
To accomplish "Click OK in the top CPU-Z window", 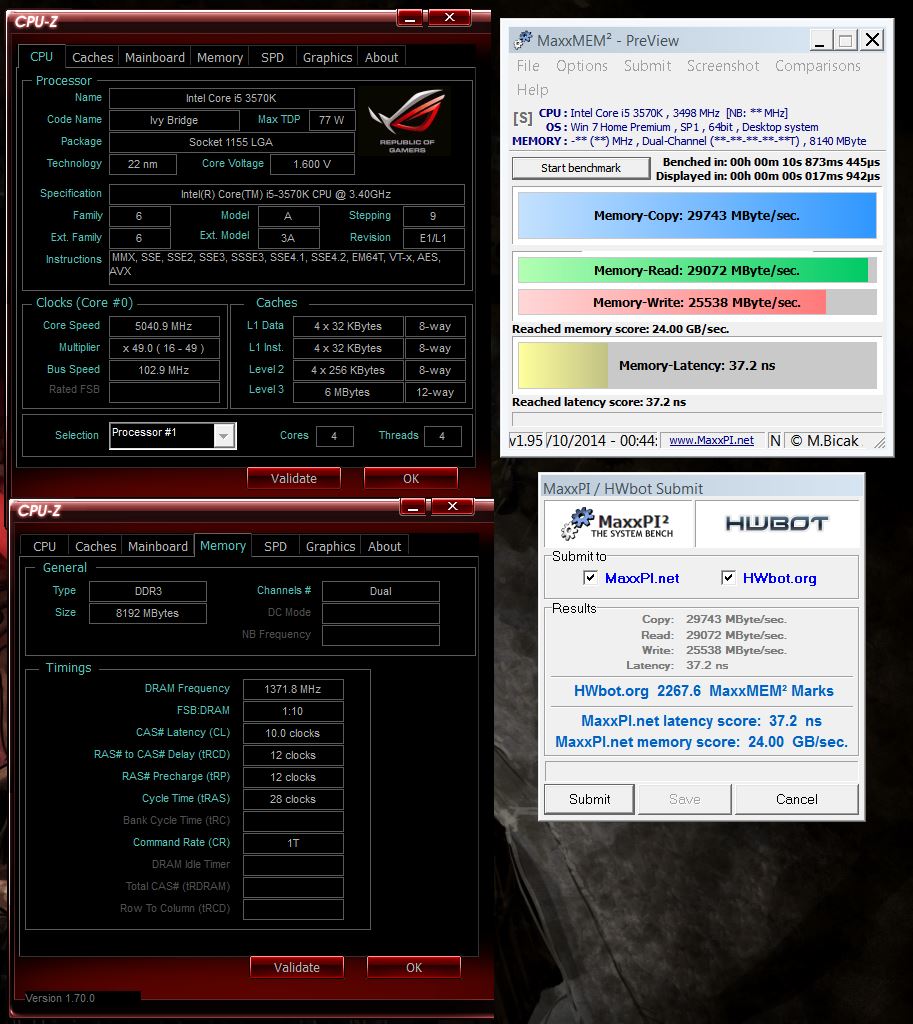I will (411, 478).
